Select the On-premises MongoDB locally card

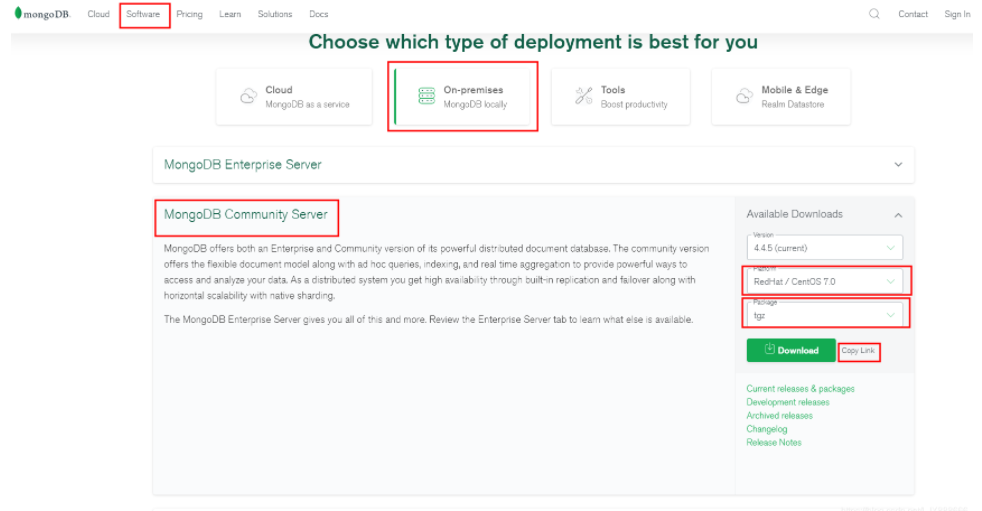(462, 96)
